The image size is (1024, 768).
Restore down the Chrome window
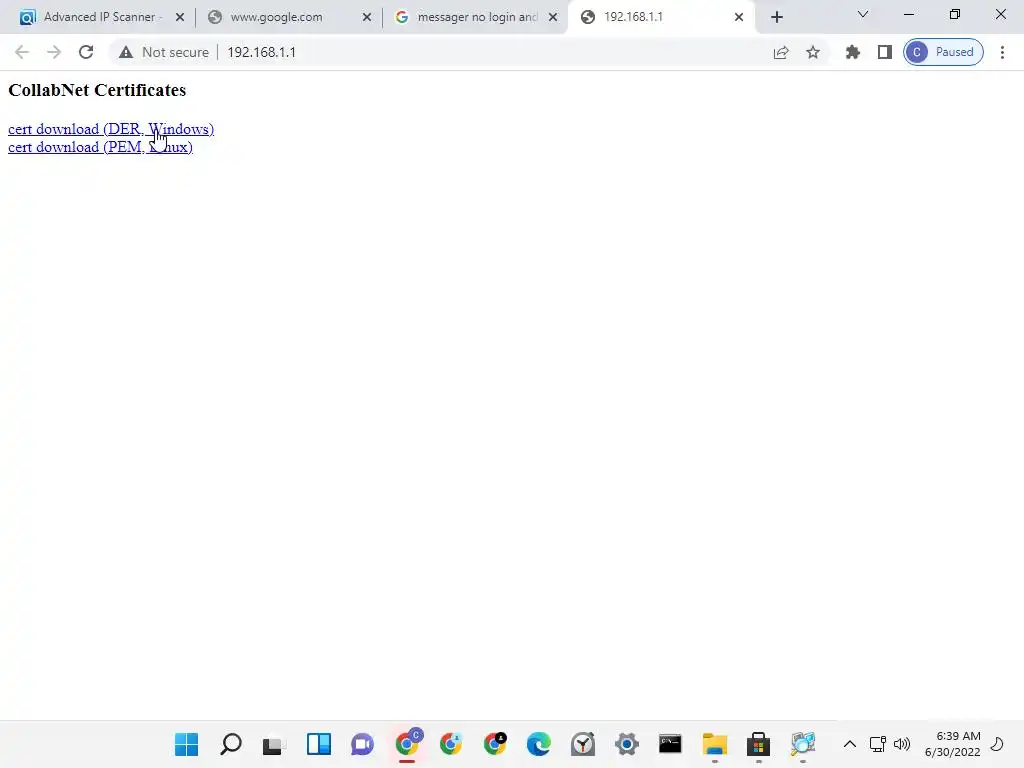click(955, 14)
